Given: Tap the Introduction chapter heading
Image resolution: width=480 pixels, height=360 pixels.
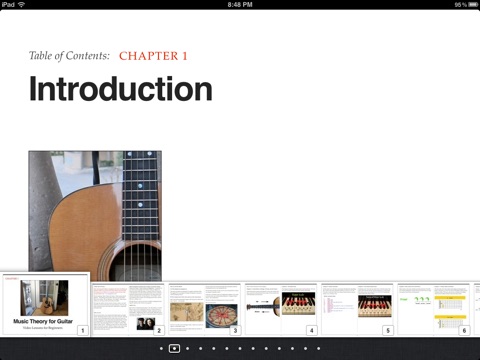Looking at the screenshot, I should 121,89.
